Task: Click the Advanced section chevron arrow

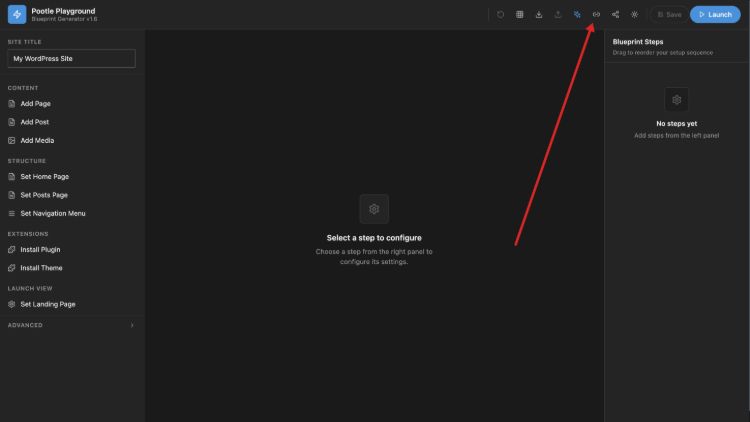Action: (x=132, y=325)
